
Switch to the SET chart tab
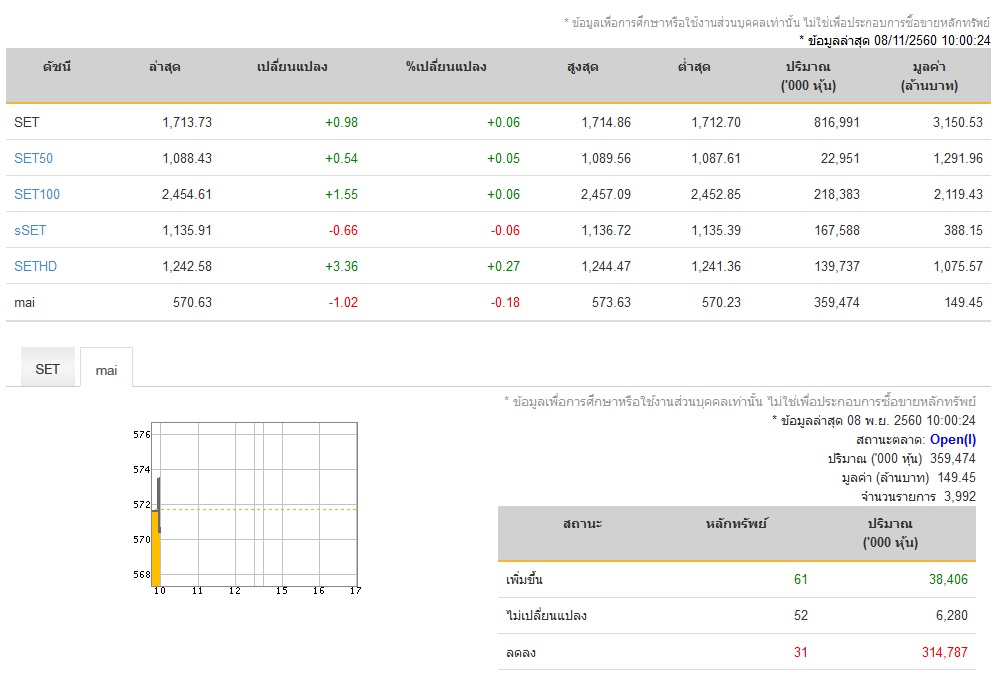tap(48, 369)
